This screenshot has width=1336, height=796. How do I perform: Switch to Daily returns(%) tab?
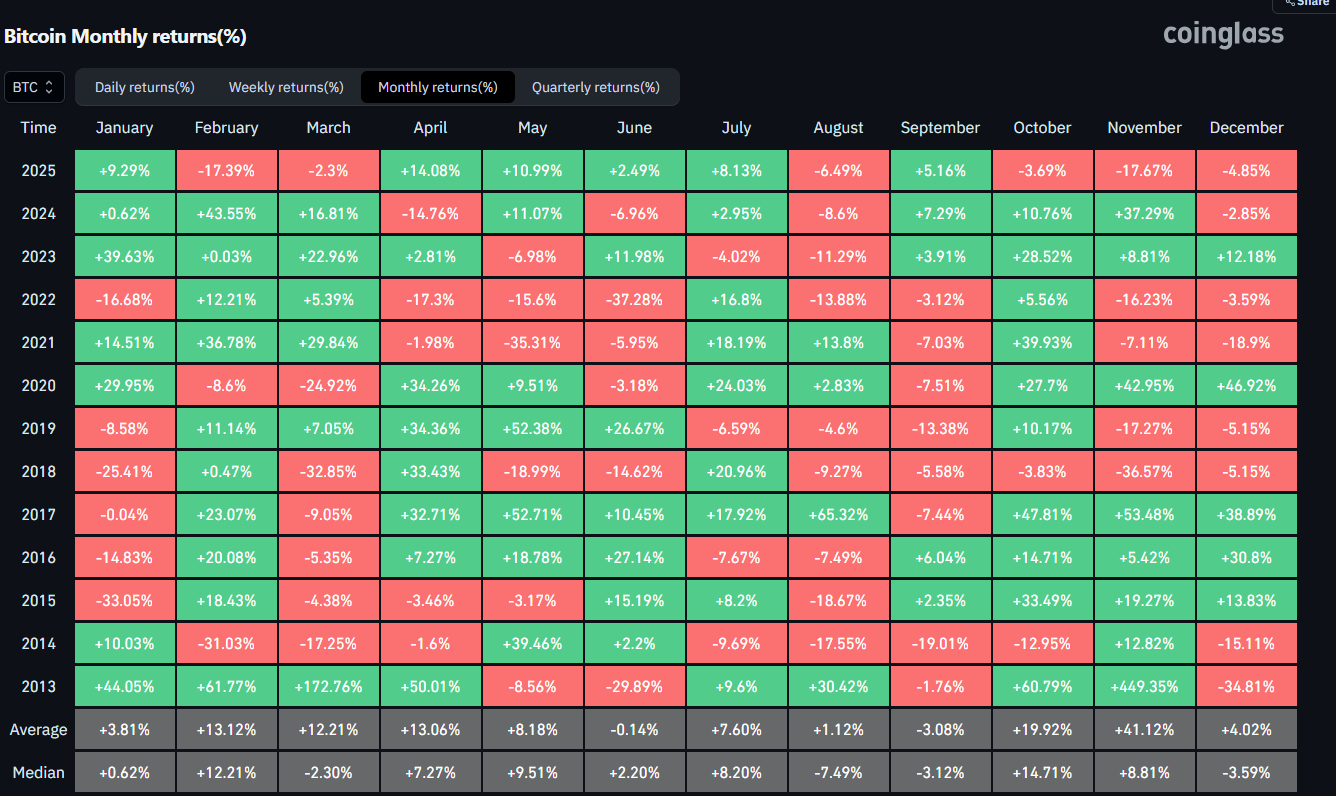pyautogui.click(x=144, y=87)
